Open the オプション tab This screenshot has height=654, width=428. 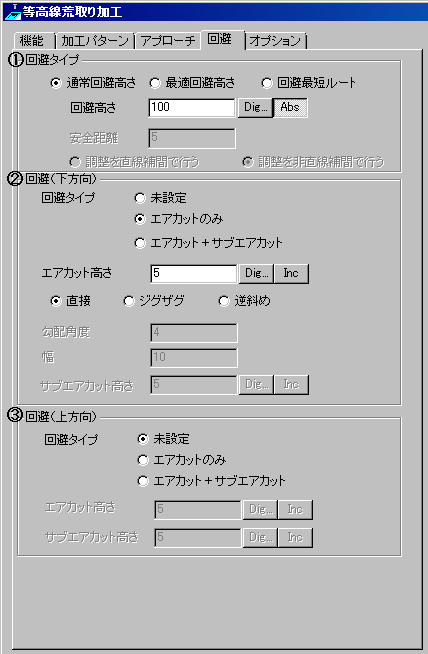click(275, 41)
